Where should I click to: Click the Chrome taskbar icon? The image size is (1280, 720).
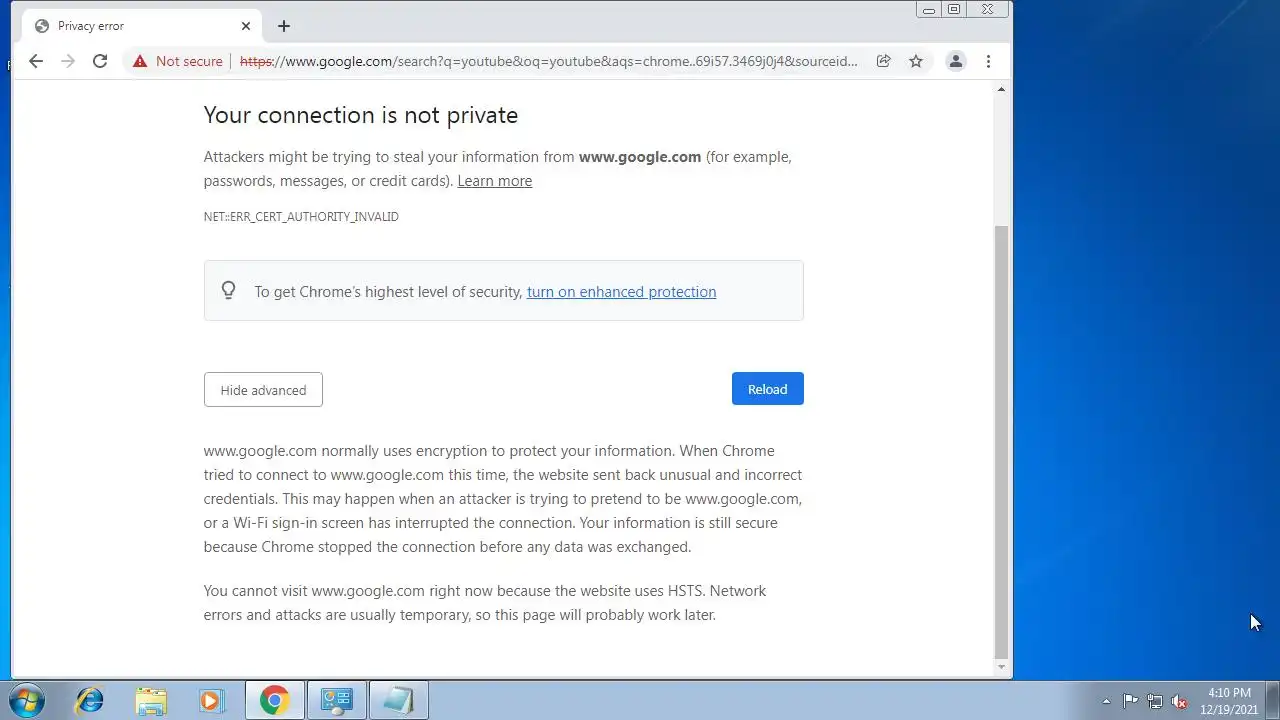[x=275, y=700]
